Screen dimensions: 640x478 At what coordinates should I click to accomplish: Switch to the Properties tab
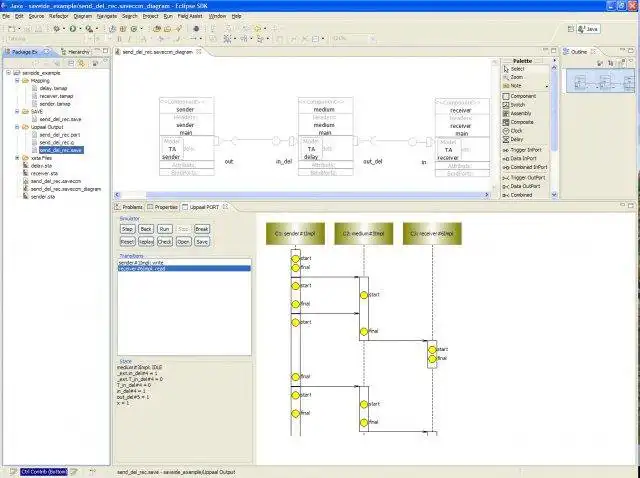click(x=162, y=207)
